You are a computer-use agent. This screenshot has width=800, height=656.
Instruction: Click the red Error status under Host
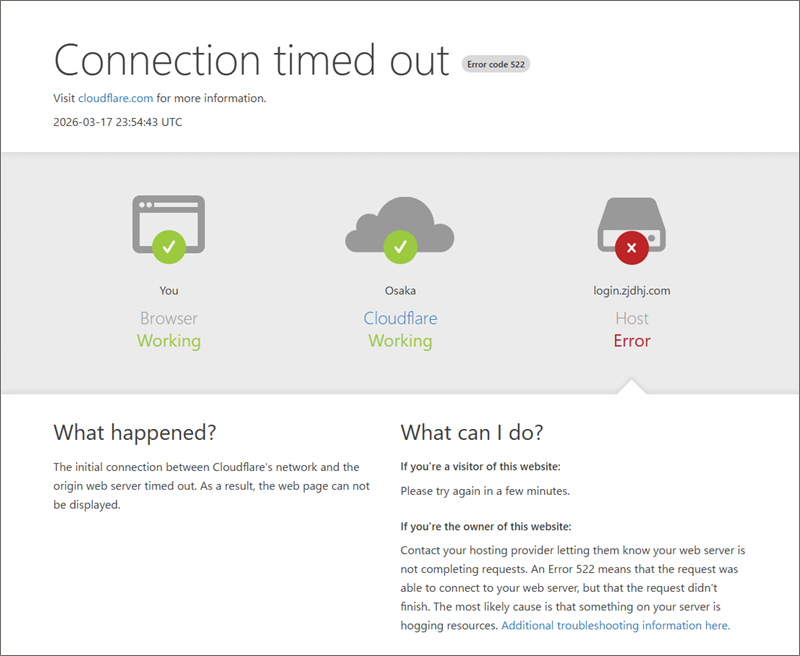pyautogui.click(x=631, y=341)
